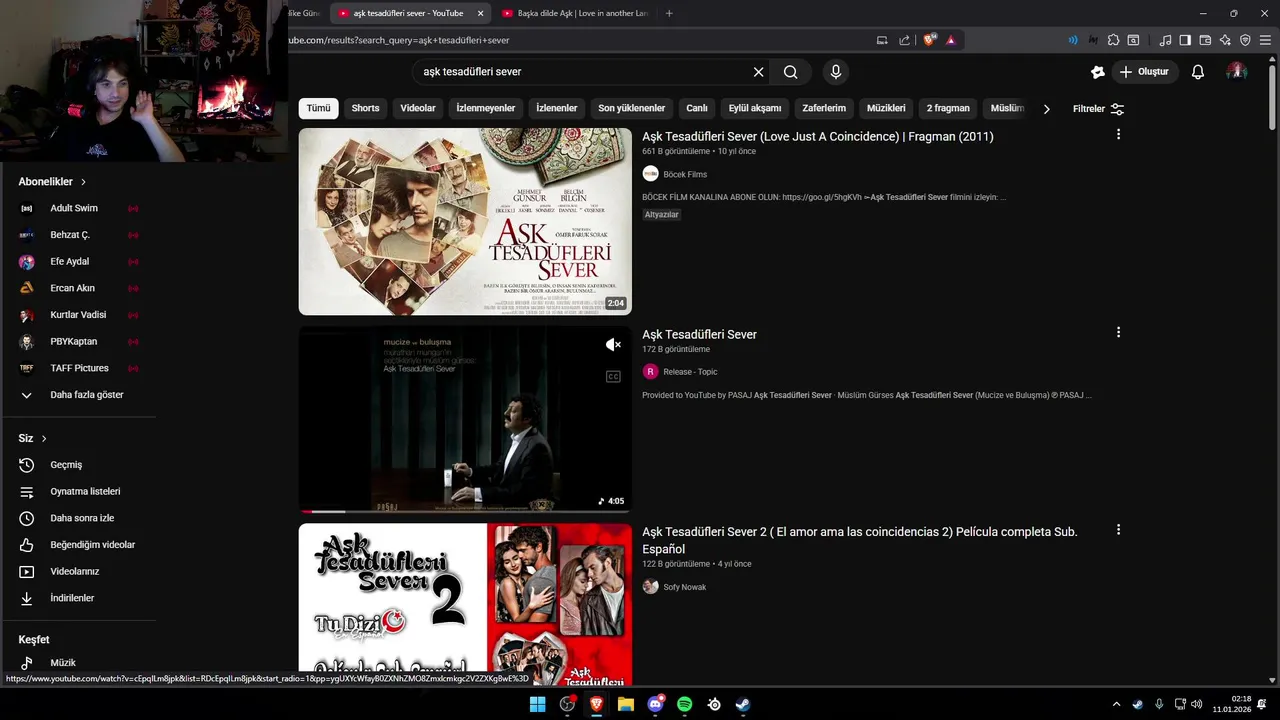
Task: Click the sparkle icon left of Oluştur
Action: point(1098,72)
